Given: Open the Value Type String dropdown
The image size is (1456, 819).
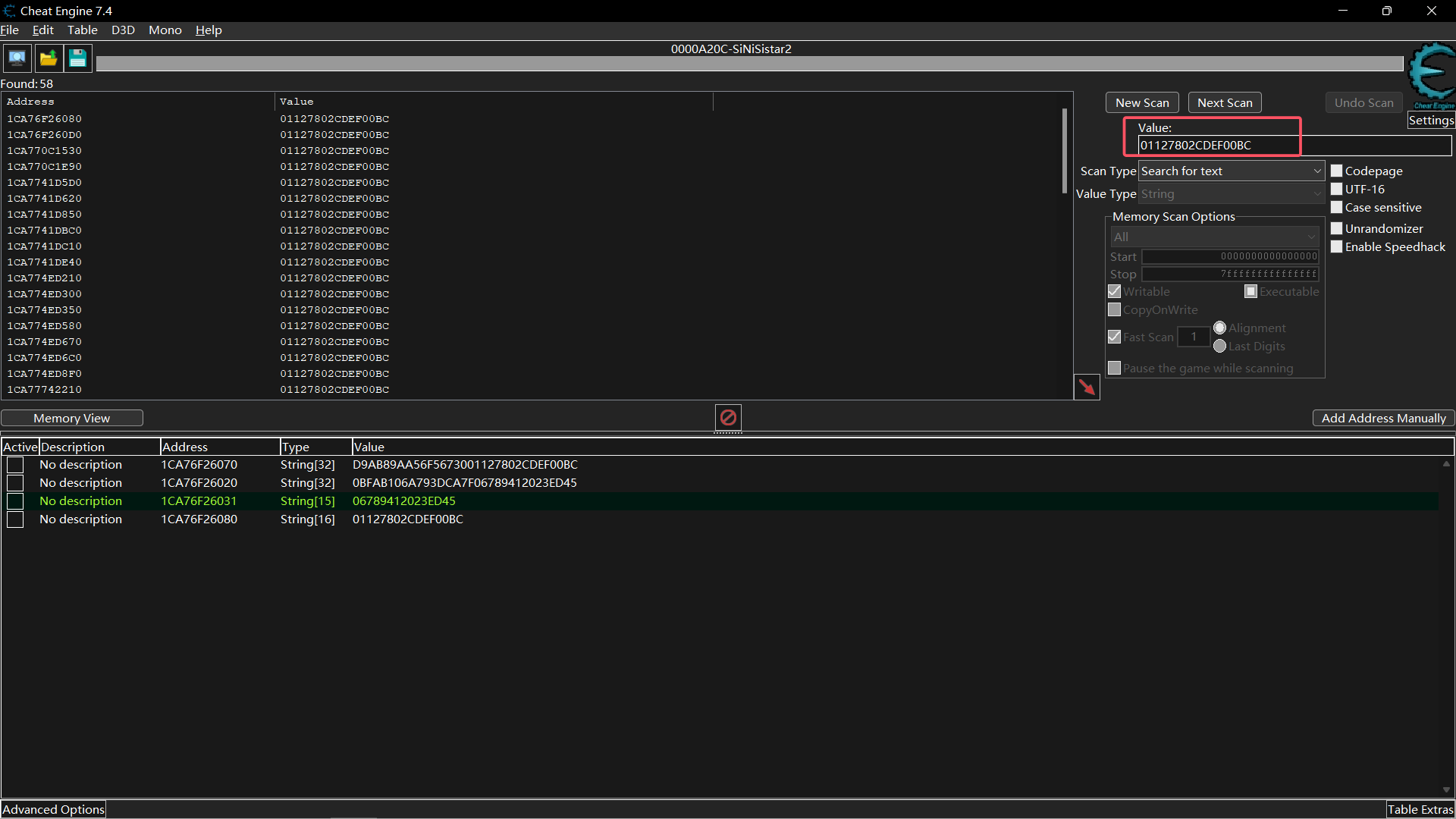Looking at the screenshot, I should pos(1231,194).
